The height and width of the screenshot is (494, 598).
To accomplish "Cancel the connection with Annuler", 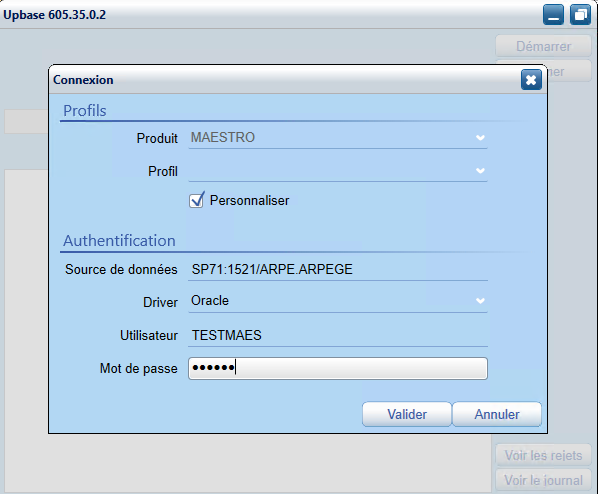I will click(x=497, y=414).
